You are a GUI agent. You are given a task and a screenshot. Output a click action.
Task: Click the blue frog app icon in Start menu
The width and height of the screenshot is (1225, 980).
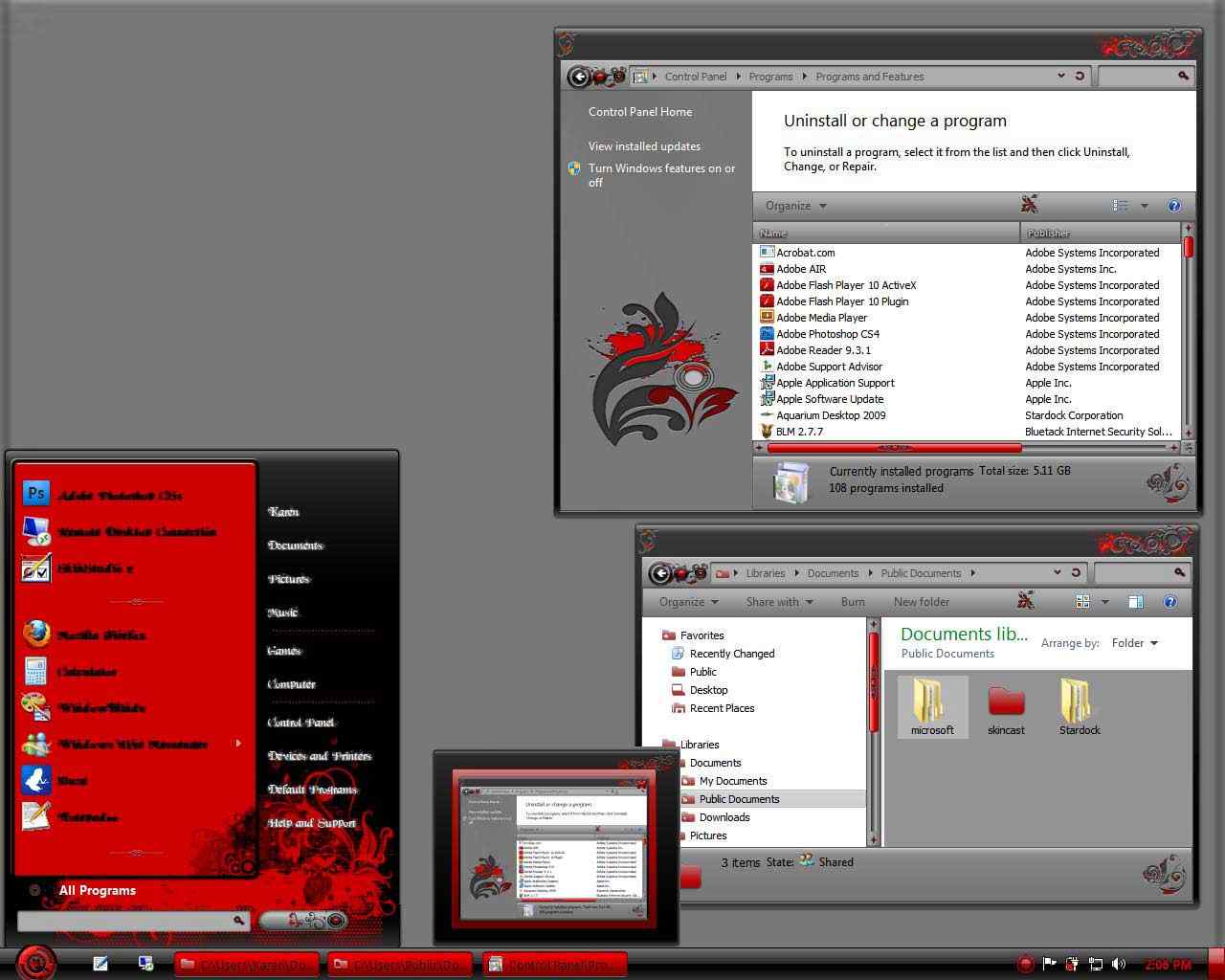(x=35, y=780)
